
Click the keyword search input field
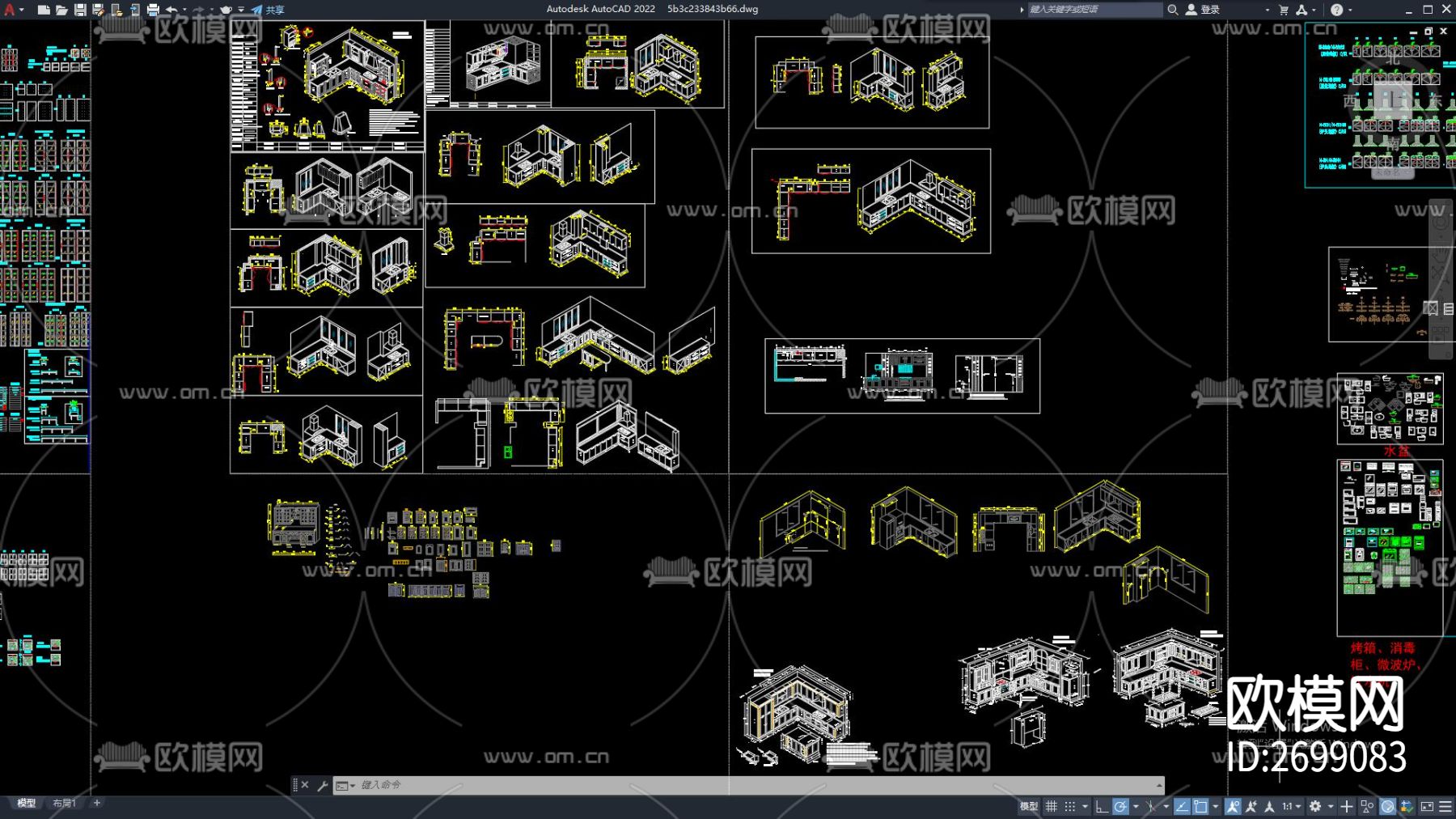(x=1094, y=10)
